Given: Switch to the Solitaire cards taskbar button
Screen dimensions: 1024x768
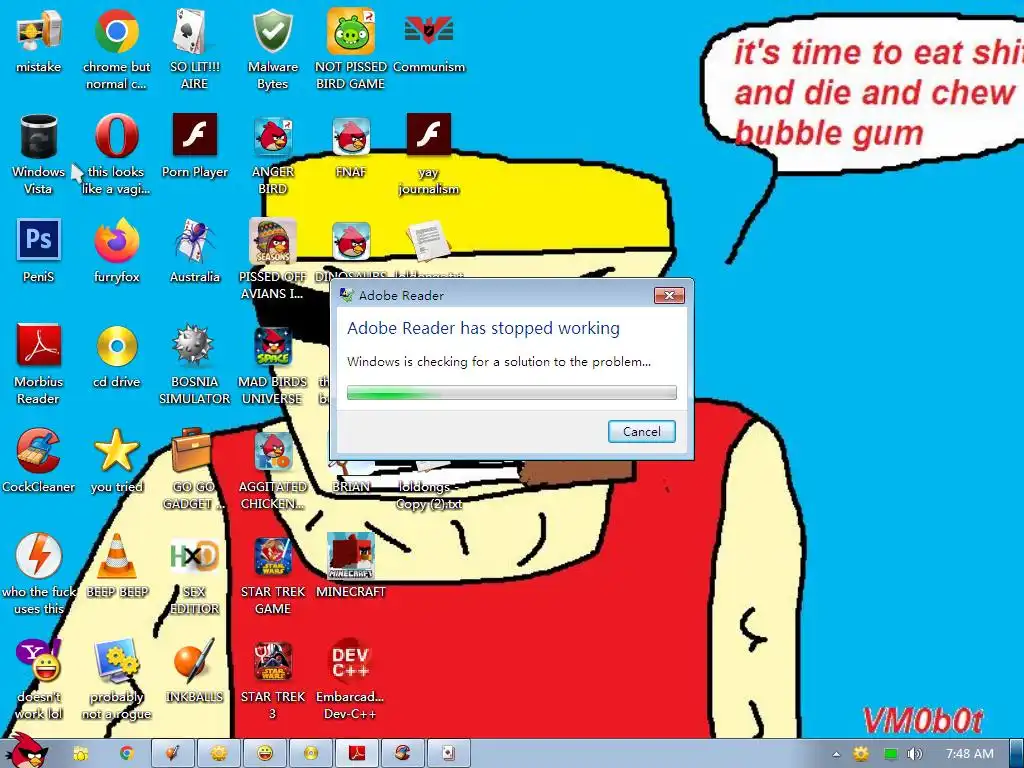Looking at the screenshot, I should (448, 754).
